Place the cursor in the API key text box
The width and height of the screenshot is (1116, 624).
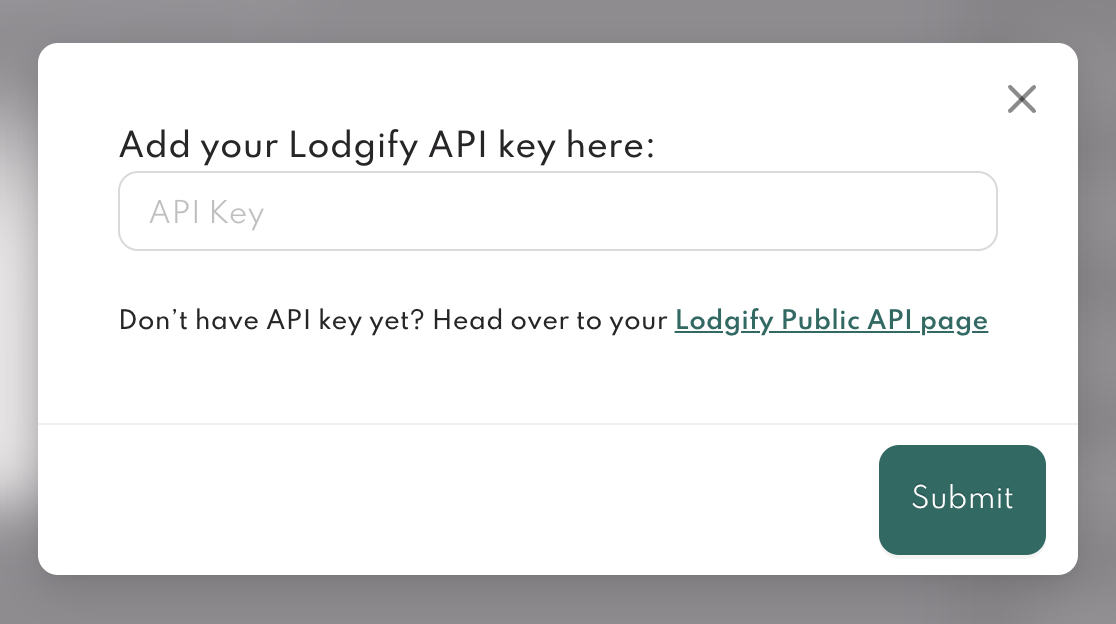557,212
